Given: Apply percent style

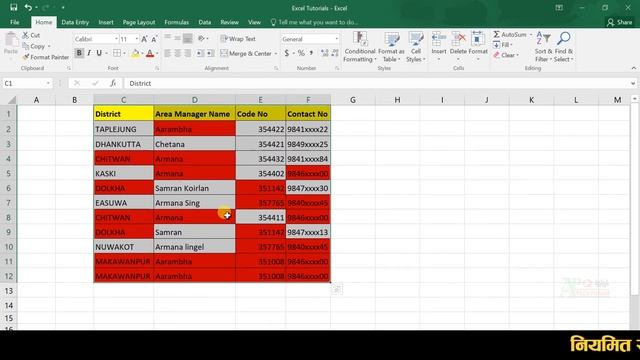Looking at the screenshot, I should click(x=301, y=53).
